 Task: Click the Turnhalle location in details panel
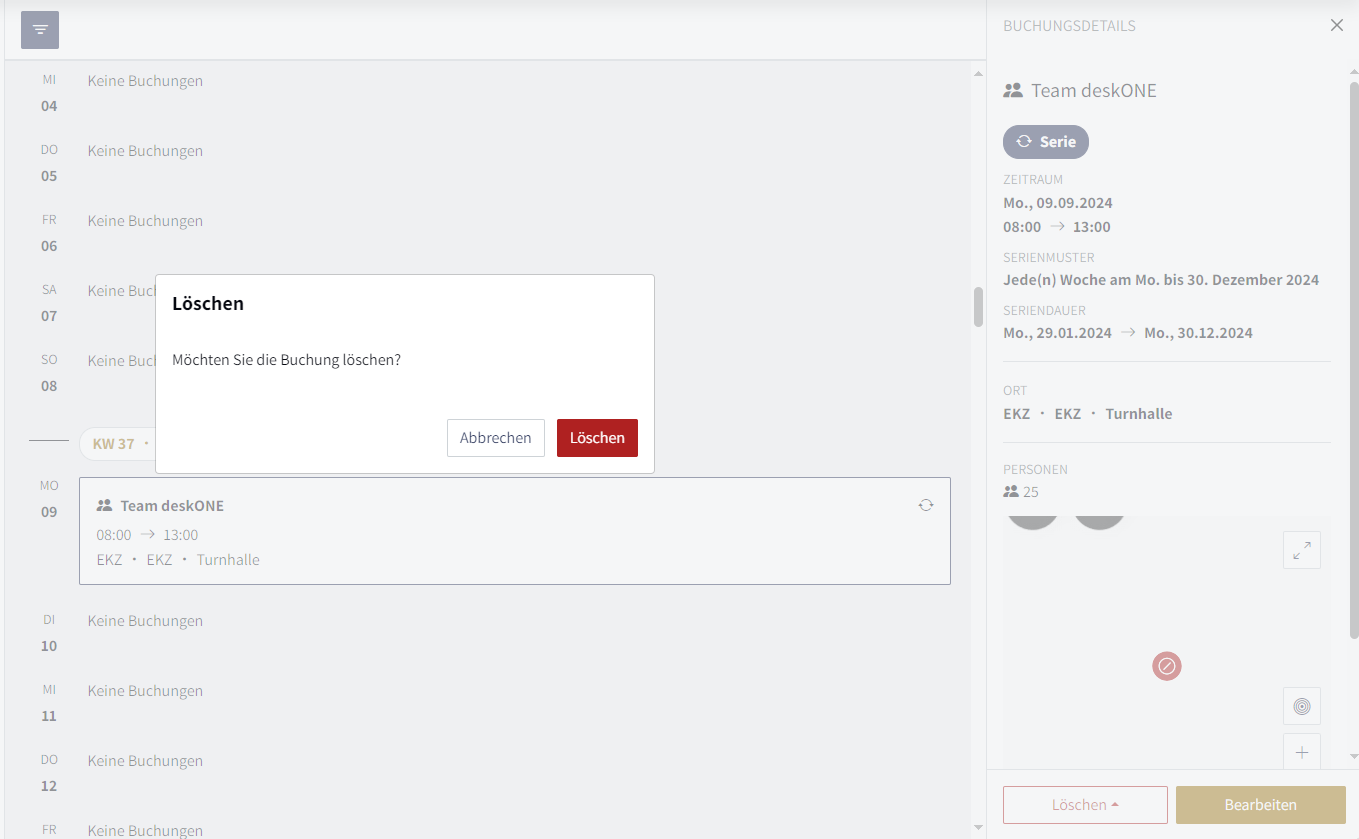pos(1139,414)
